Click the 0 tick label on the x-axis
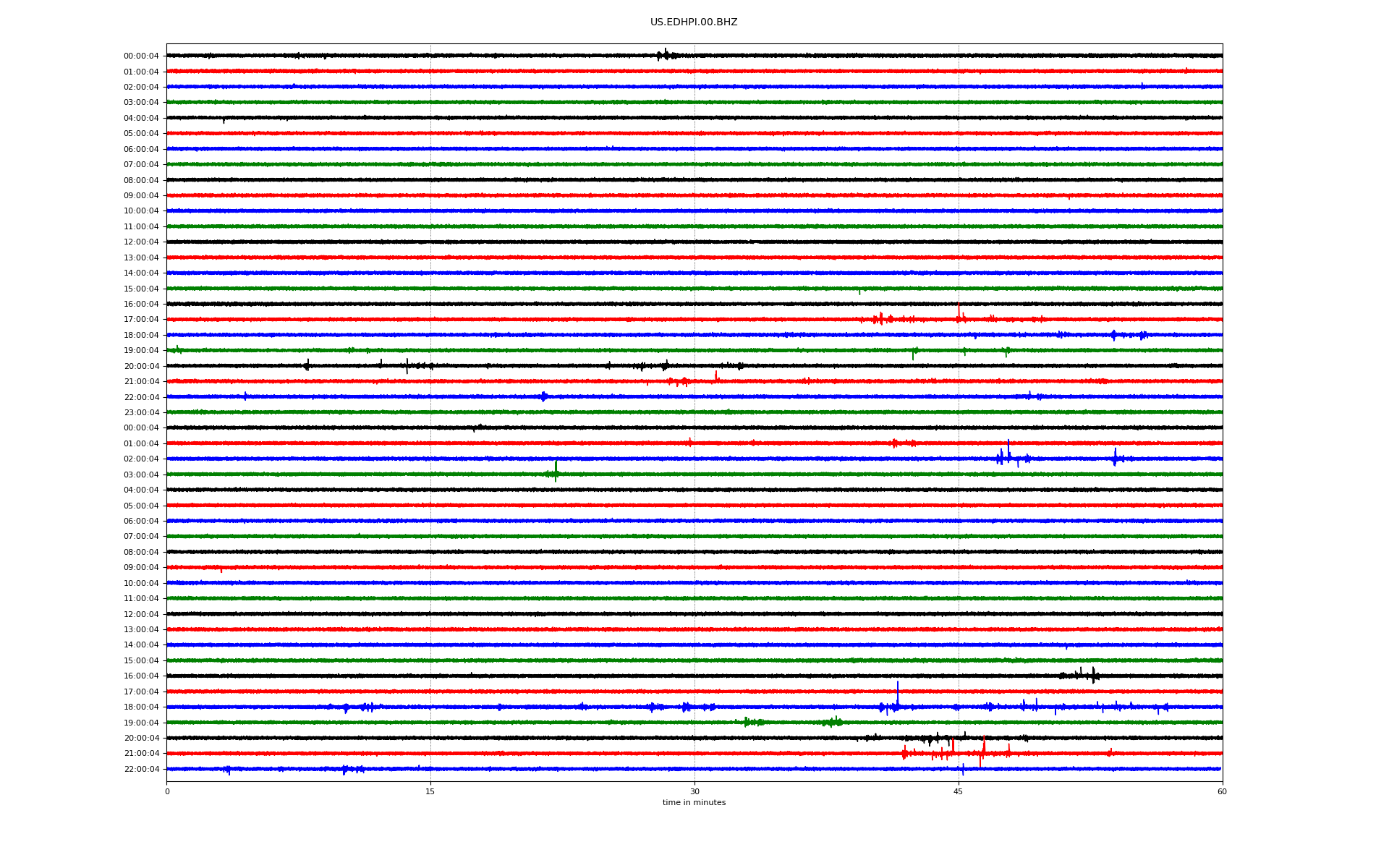Image resolution: width=1389 pixels, height=868 pixels. [x=167, y=791]
